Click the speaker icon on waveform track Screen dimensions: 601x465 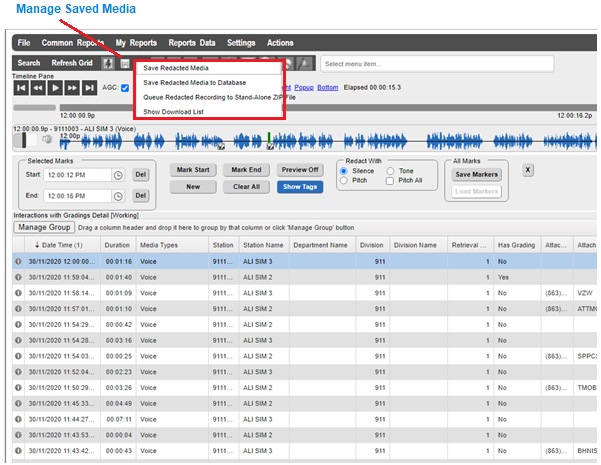46,141
